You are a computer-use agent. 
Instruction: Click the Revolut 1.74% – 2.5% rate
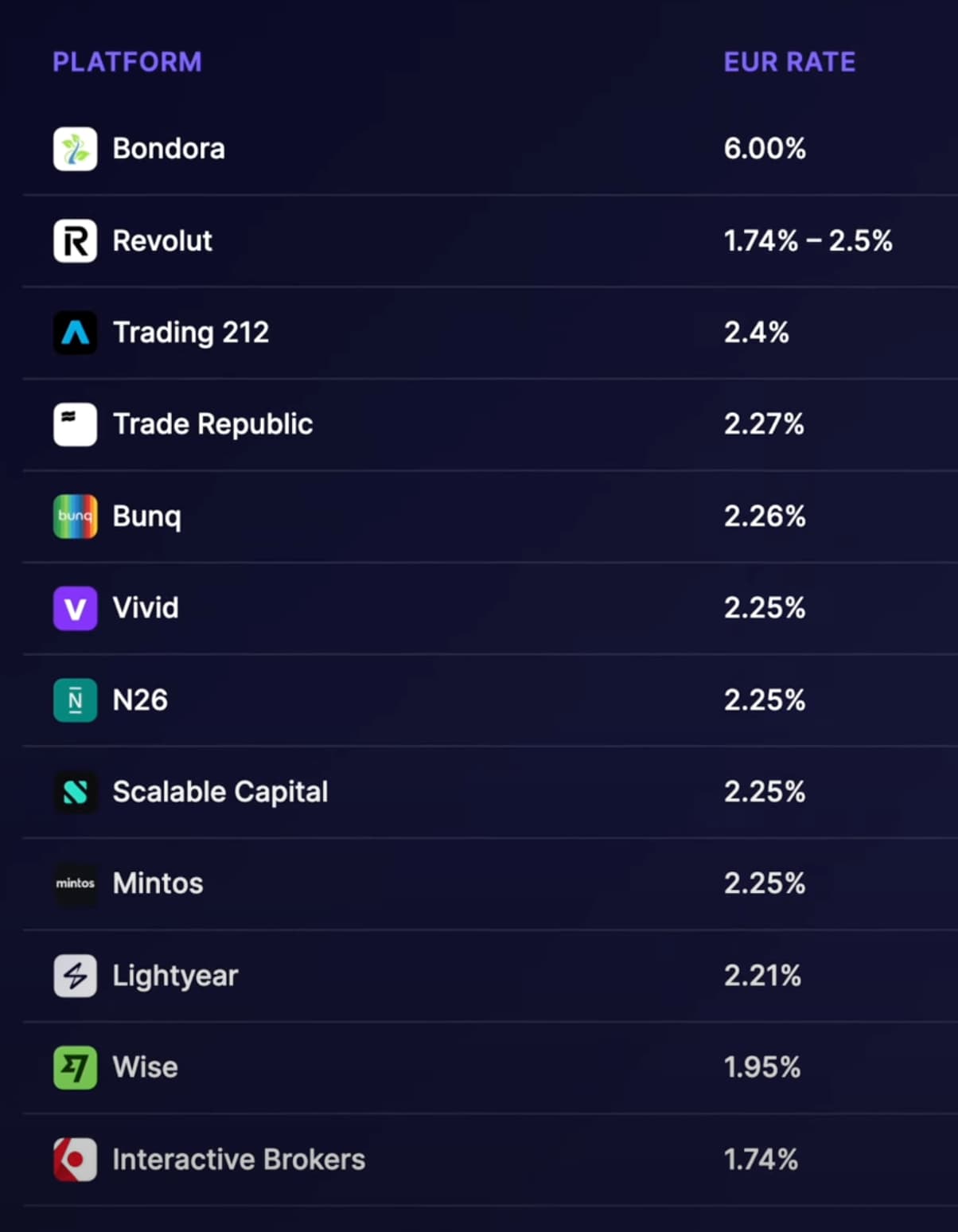coord(808,241)
